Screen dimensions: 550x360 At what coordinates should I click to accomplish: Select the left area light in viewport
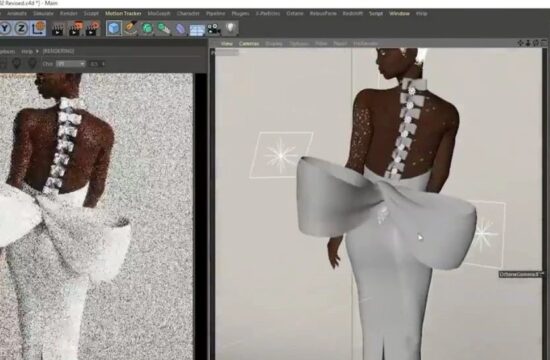point(281,155)
